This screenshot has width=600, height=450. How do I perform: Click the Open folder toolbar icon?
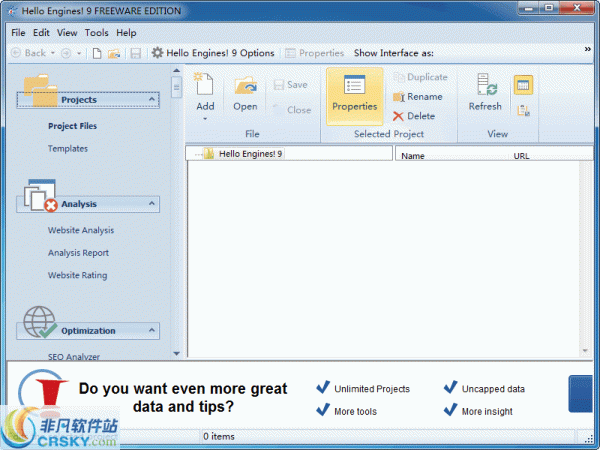tap(114, 53)
